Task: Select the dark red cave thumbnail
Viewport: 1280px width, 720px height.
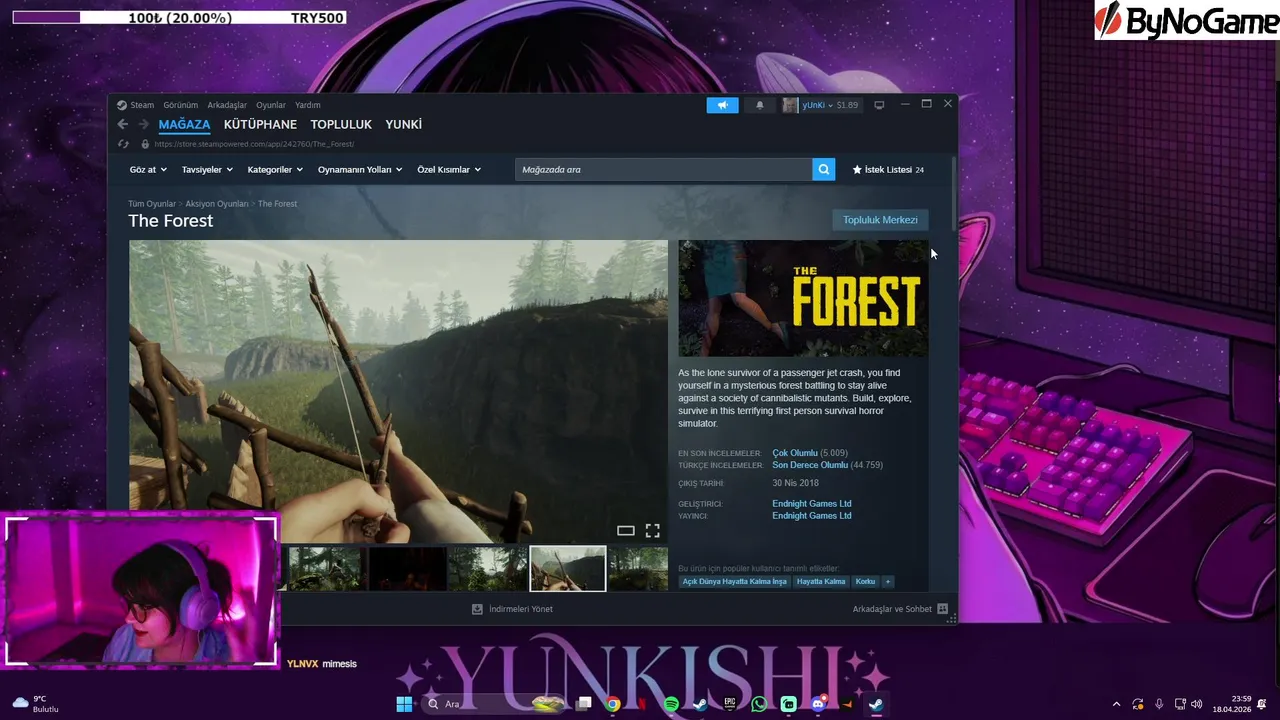Action: tap(407, 568)
